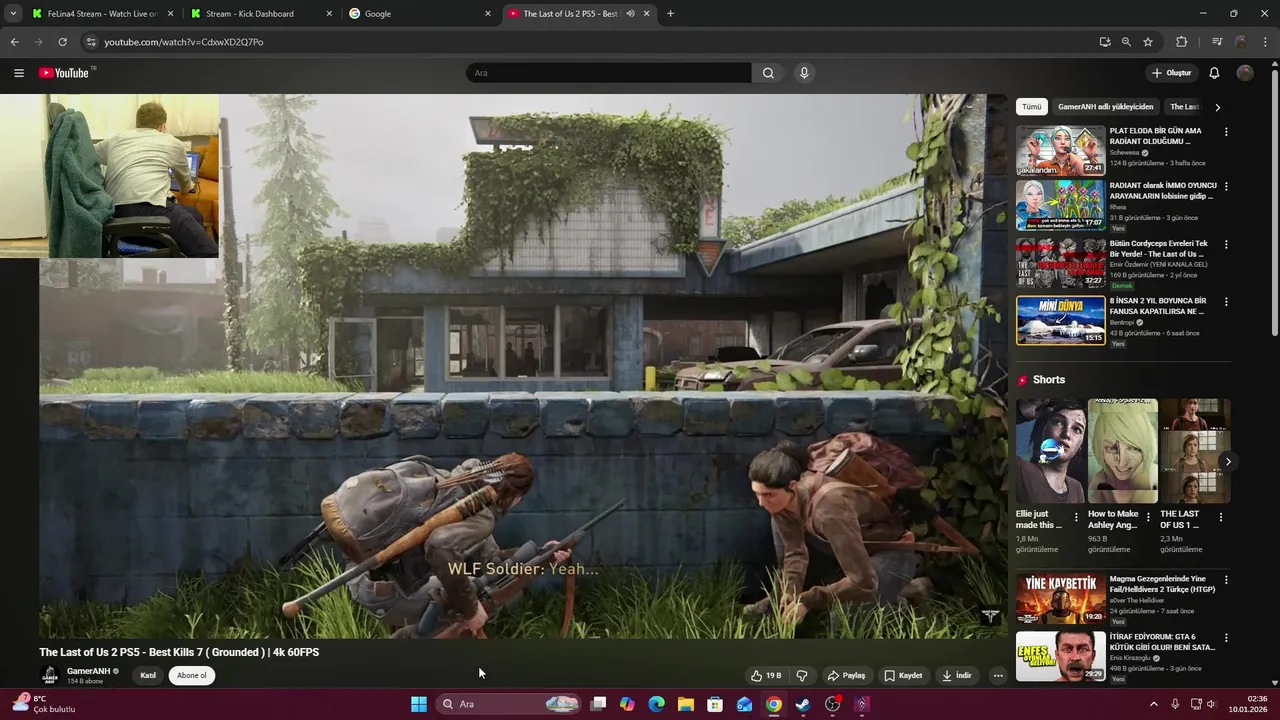This screenshot has width=1280, height=720.
Task: Open Chrome extensions puzzle icon
Action: 1181,42
